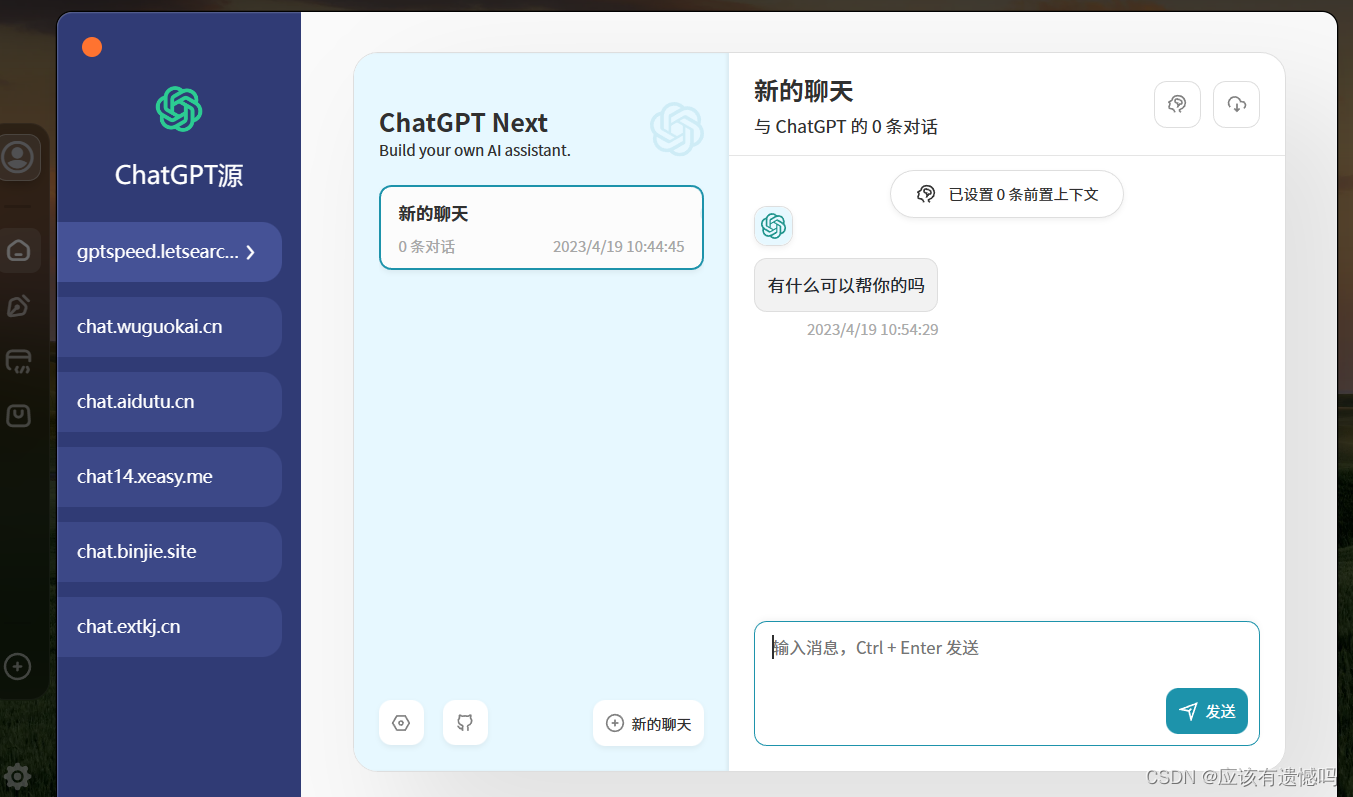Open code card icon in left dock
Viewport: 1353px width, 797px height.
[18, 361]
